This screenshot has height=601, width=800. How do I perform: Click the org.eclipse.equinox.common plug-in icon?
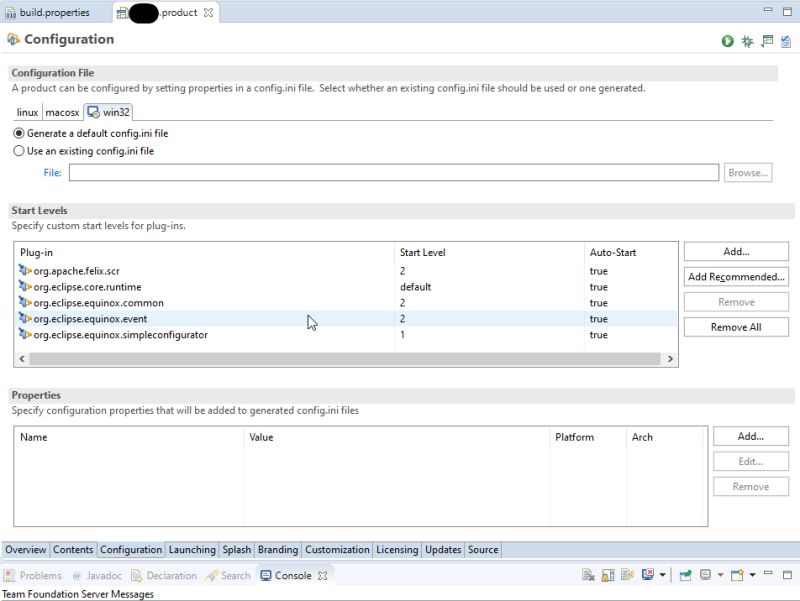point(24,302)
